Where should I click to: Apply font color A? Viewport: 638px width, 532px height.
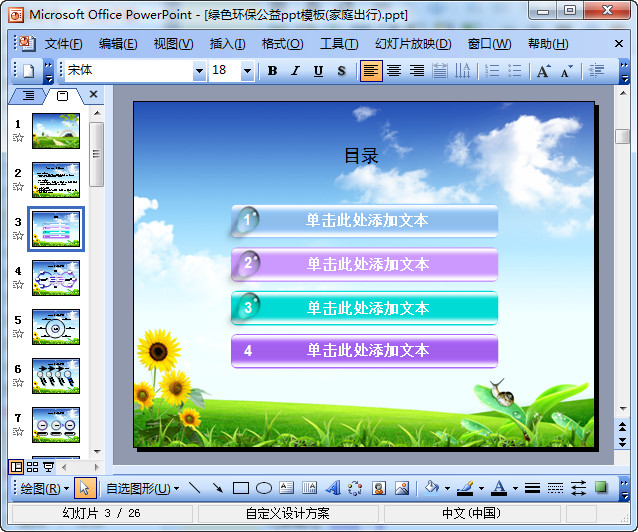click(499, 488)
